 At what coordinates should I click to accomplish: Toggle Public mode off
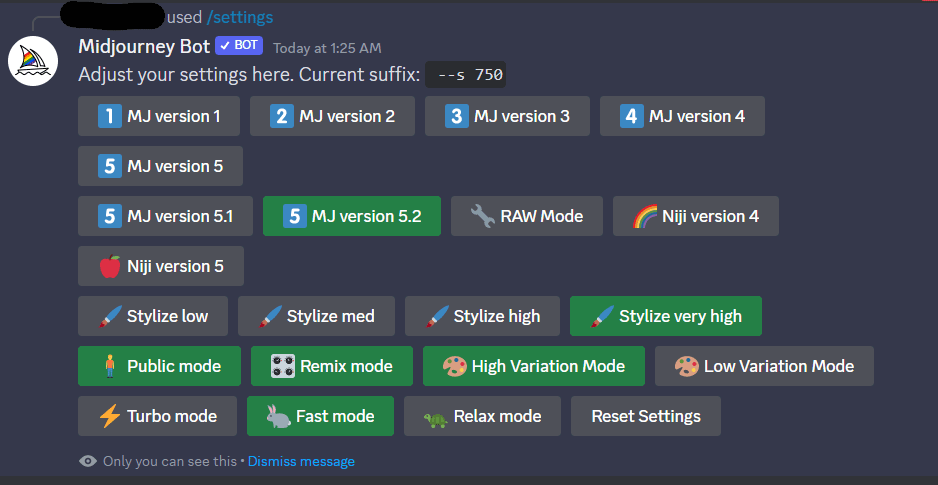coord(159,366)
